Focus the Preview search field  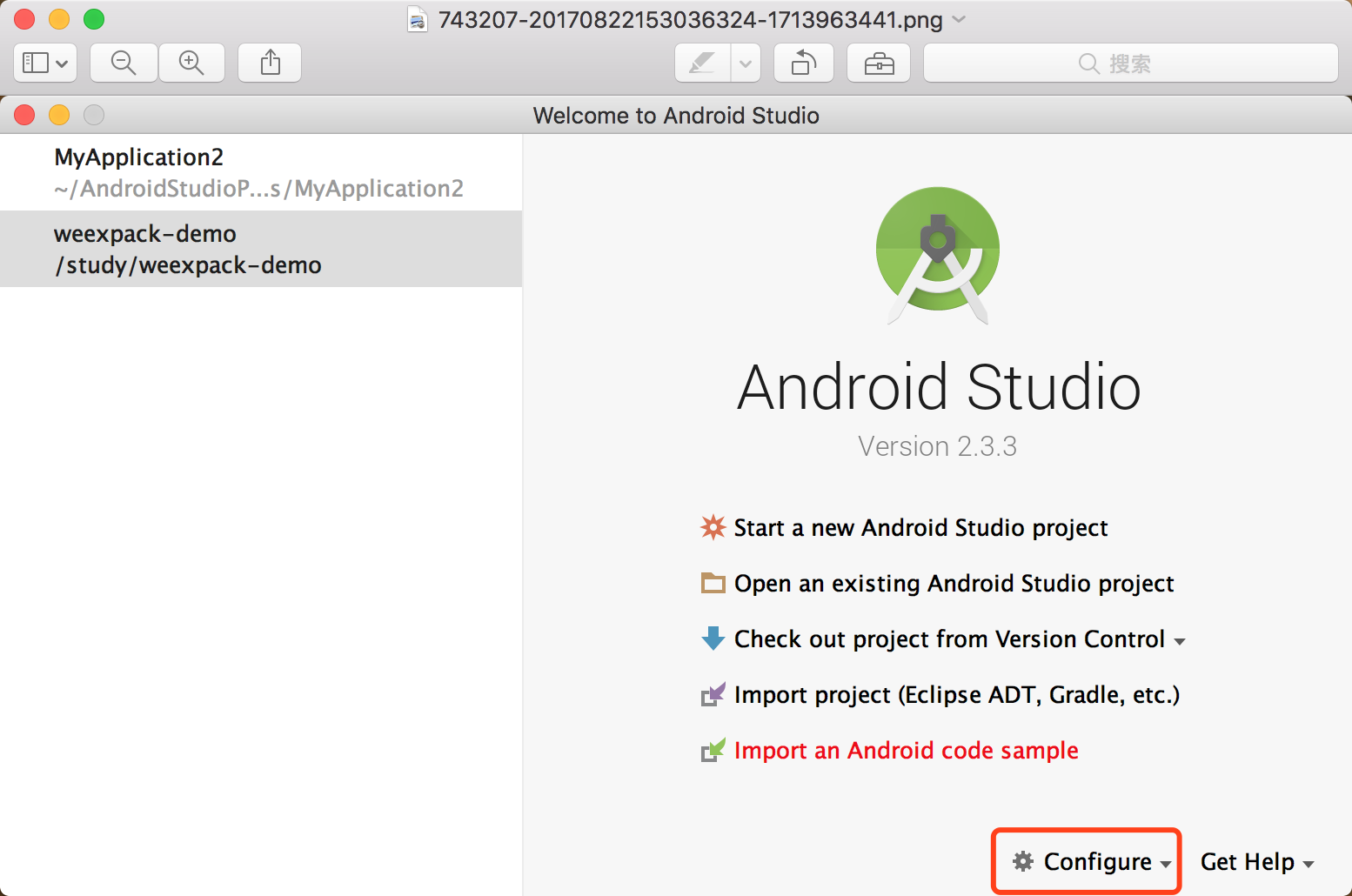coord(1131,63)
